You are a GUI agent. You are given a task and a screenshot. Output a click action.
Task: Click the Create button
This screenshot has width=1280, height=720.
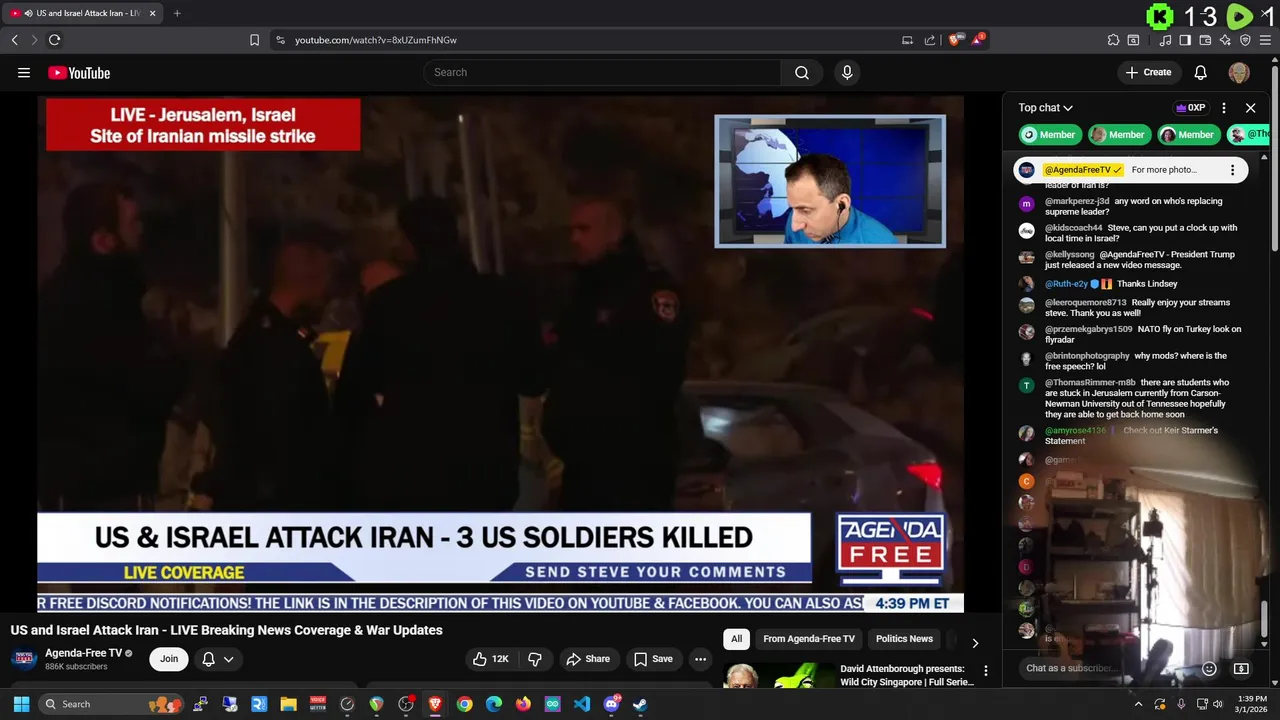(1148, 72)
